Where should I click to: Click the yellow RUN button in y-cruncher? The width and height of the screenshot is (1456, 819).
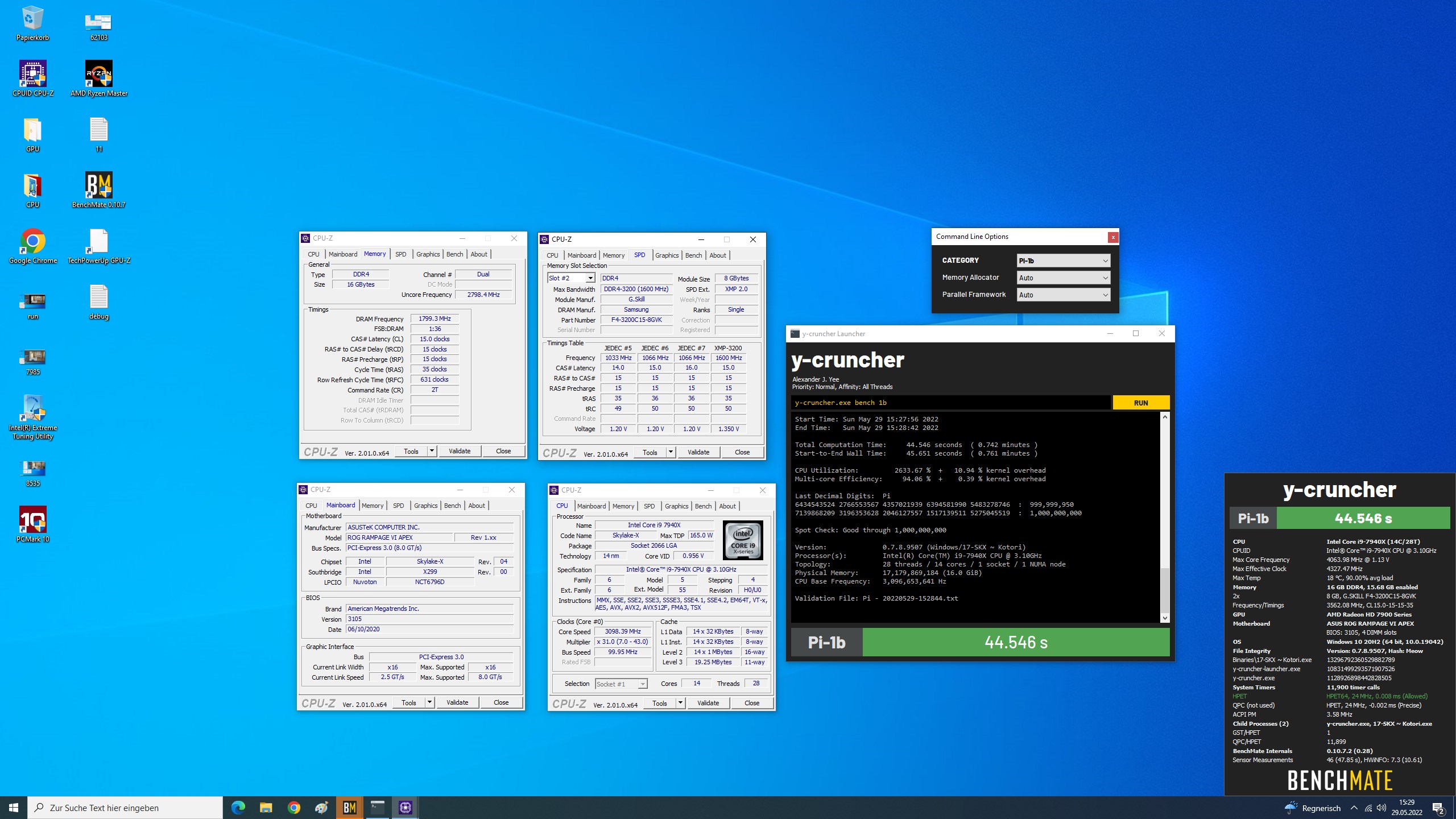(x=1141, y=403)
